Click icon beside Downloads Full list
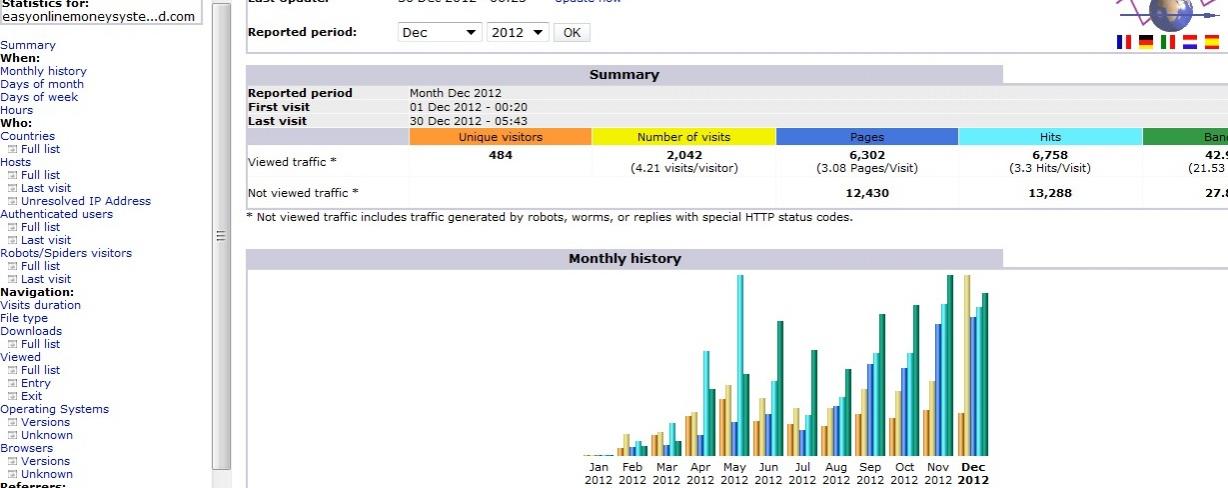1228x488 pixels. click(x=13, y=344)
